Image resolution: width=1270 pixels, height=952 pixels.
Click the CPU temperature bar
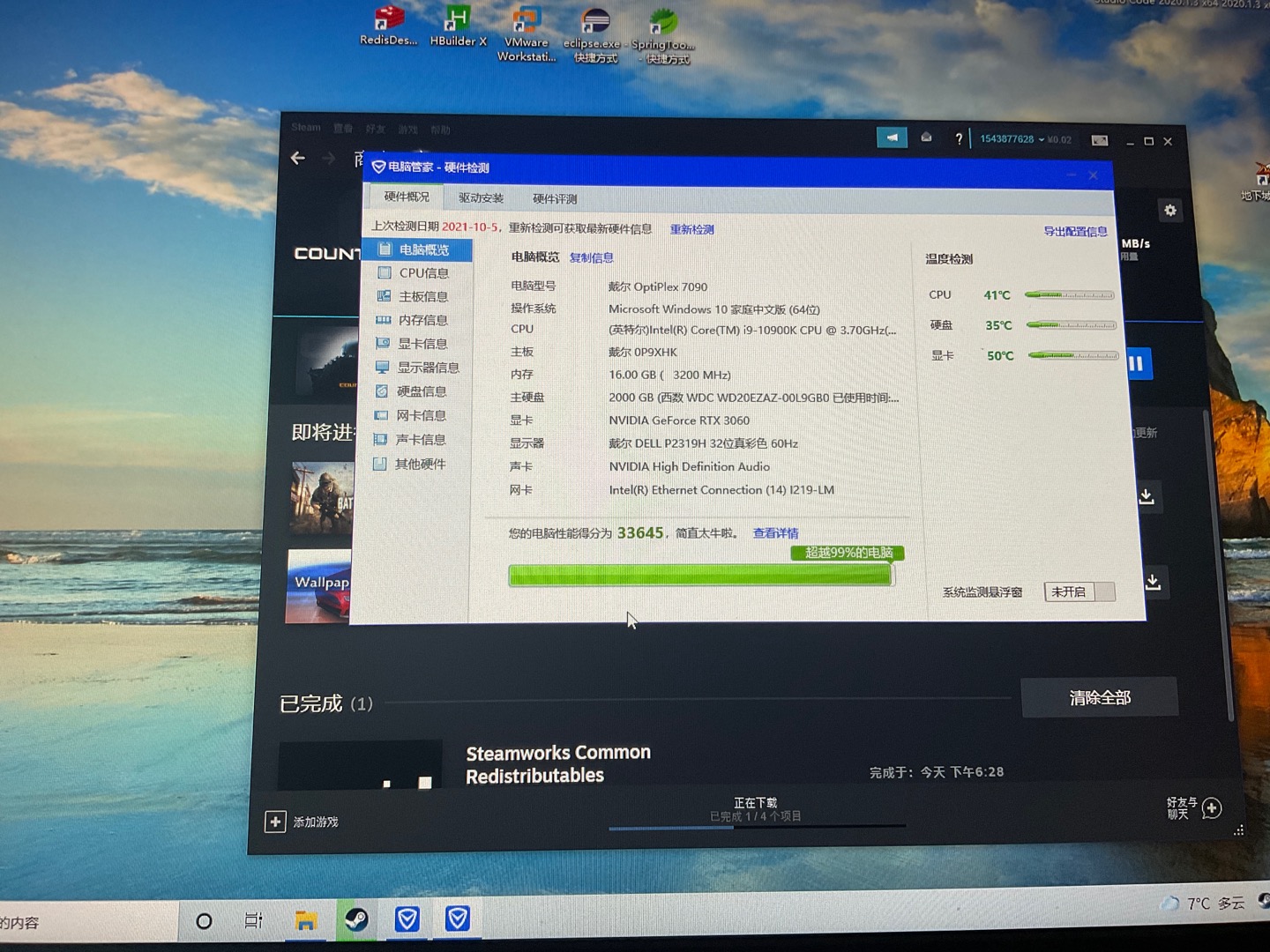[x=1069, y=295]
